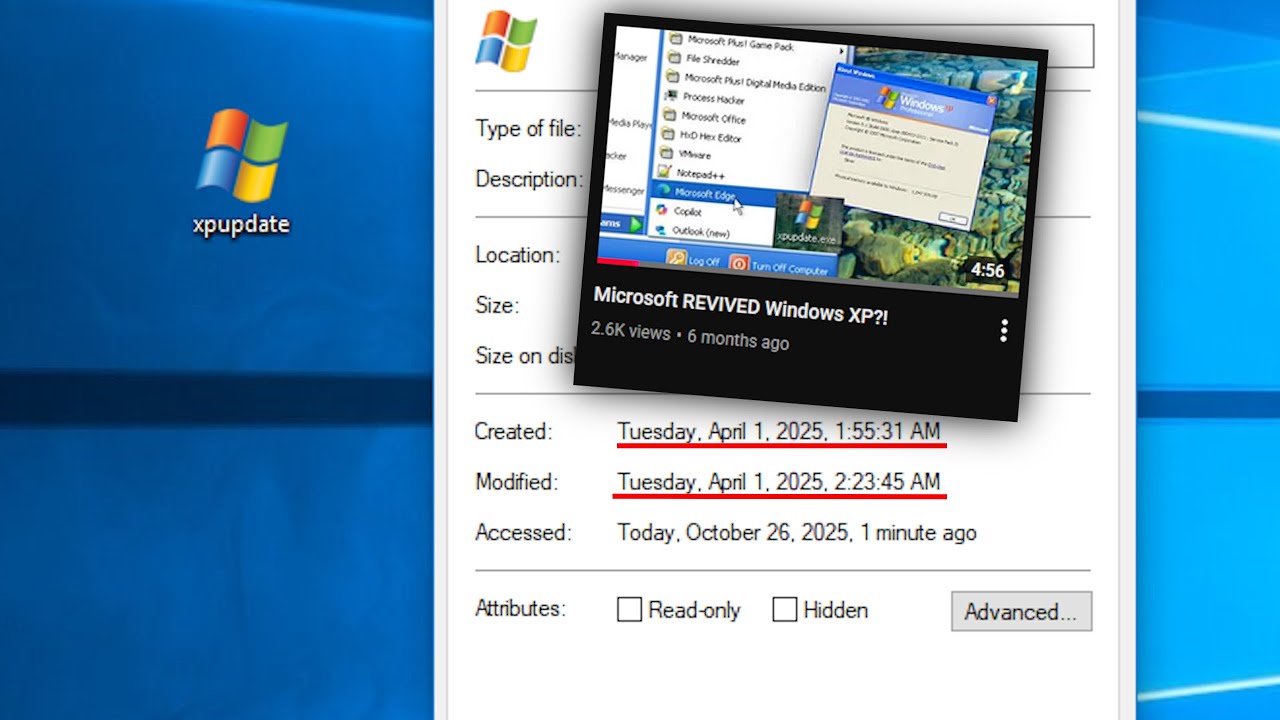Click the 'Description:' label
The height and width of the screenshot is (720, 1280).
[529, 180]
